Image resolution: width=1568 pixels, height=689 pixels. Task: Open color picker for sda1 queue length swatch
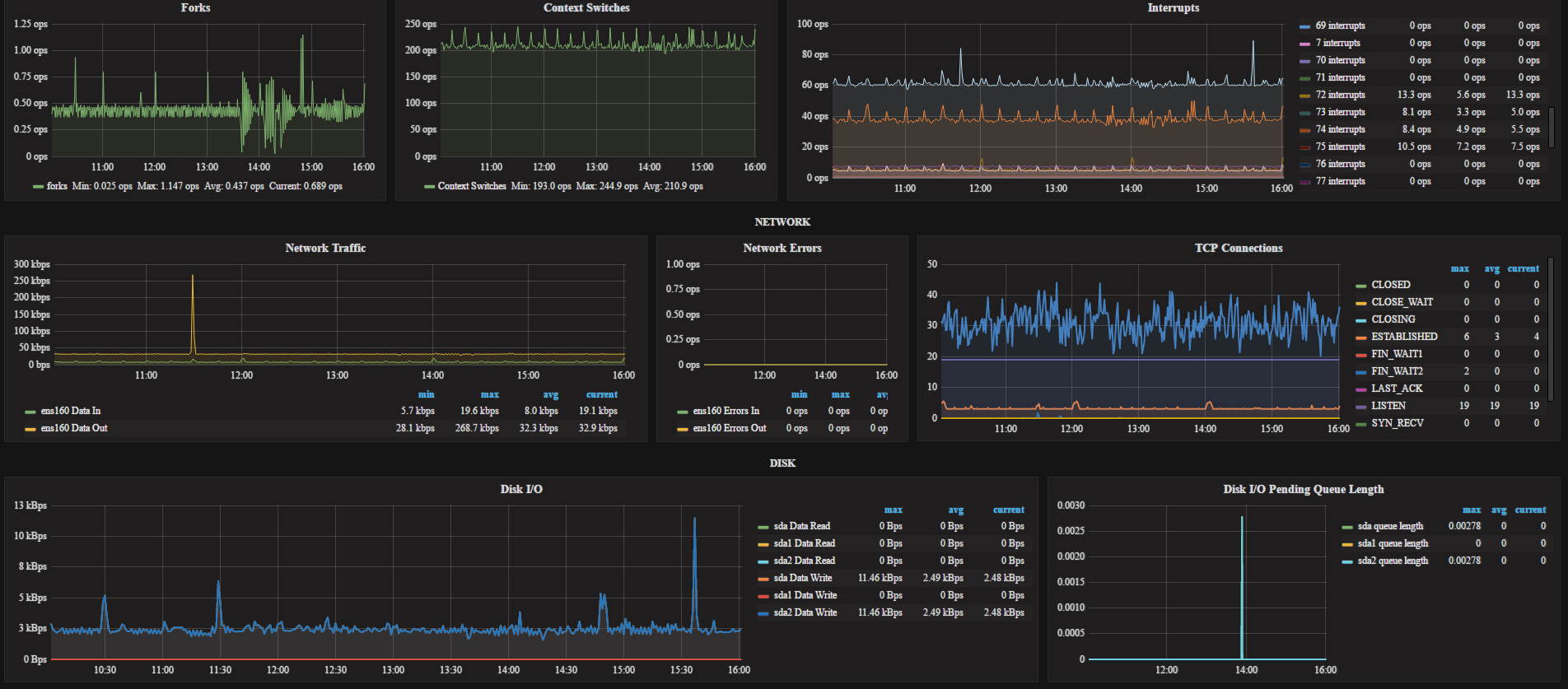[1346, 544]
